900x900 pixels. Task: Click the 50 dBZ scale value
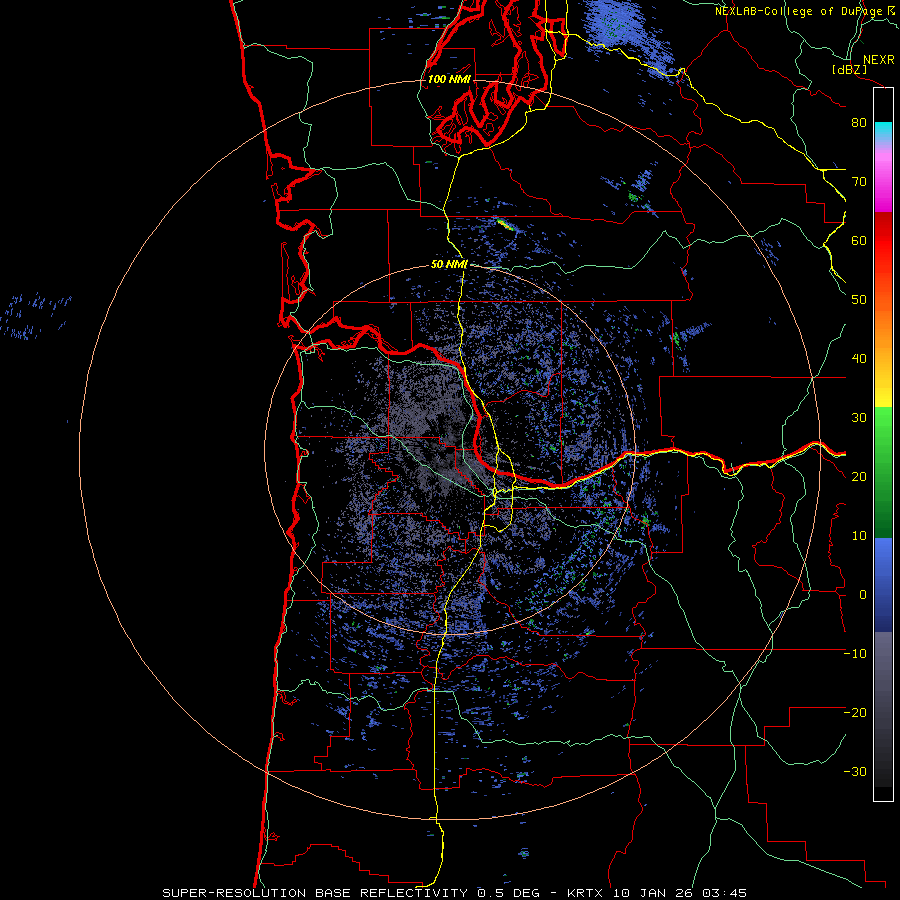click(859, 300)
